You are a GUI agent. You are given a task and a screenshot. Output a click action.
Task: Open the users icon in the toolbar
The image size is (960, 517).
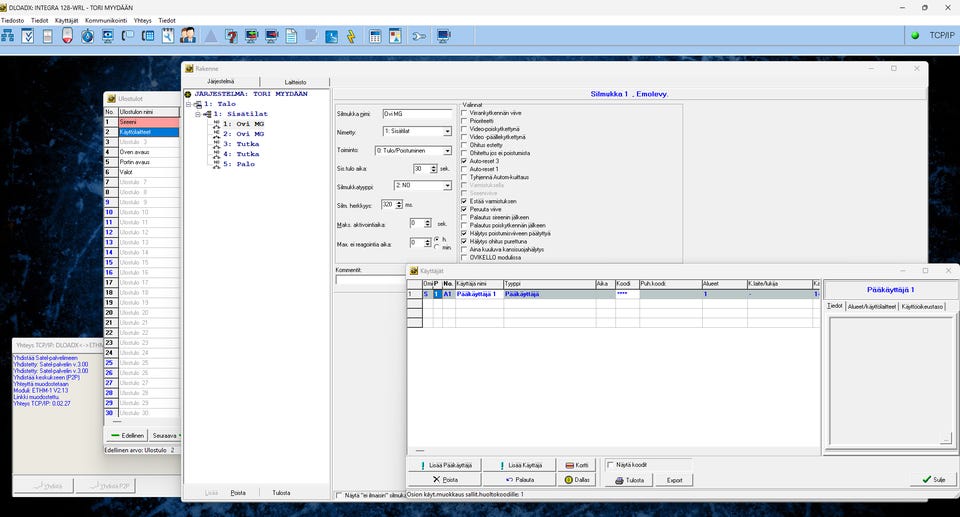(188, 36)
